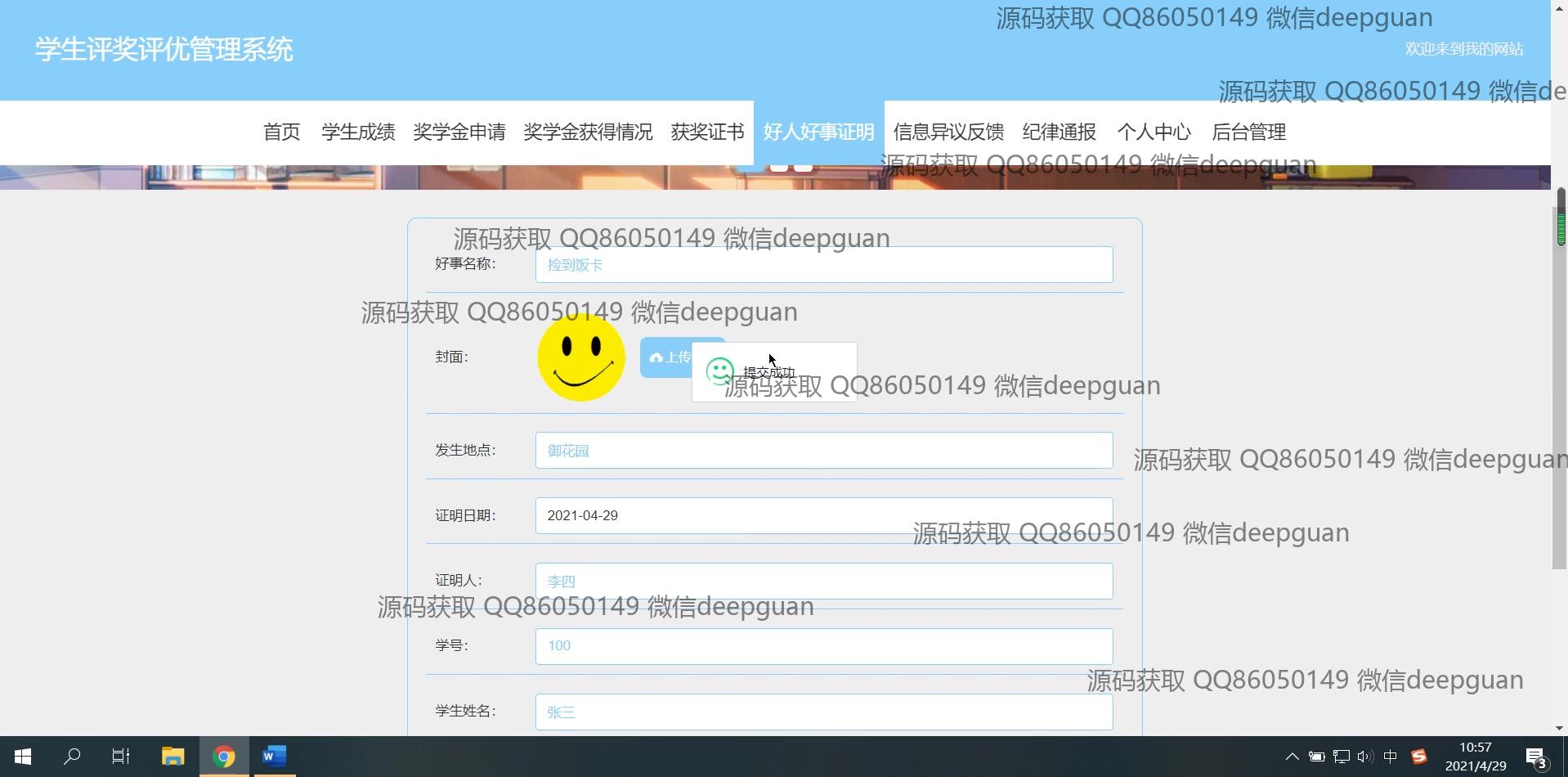
Task: Open 个人中心 page
Action: [1154, 132]
